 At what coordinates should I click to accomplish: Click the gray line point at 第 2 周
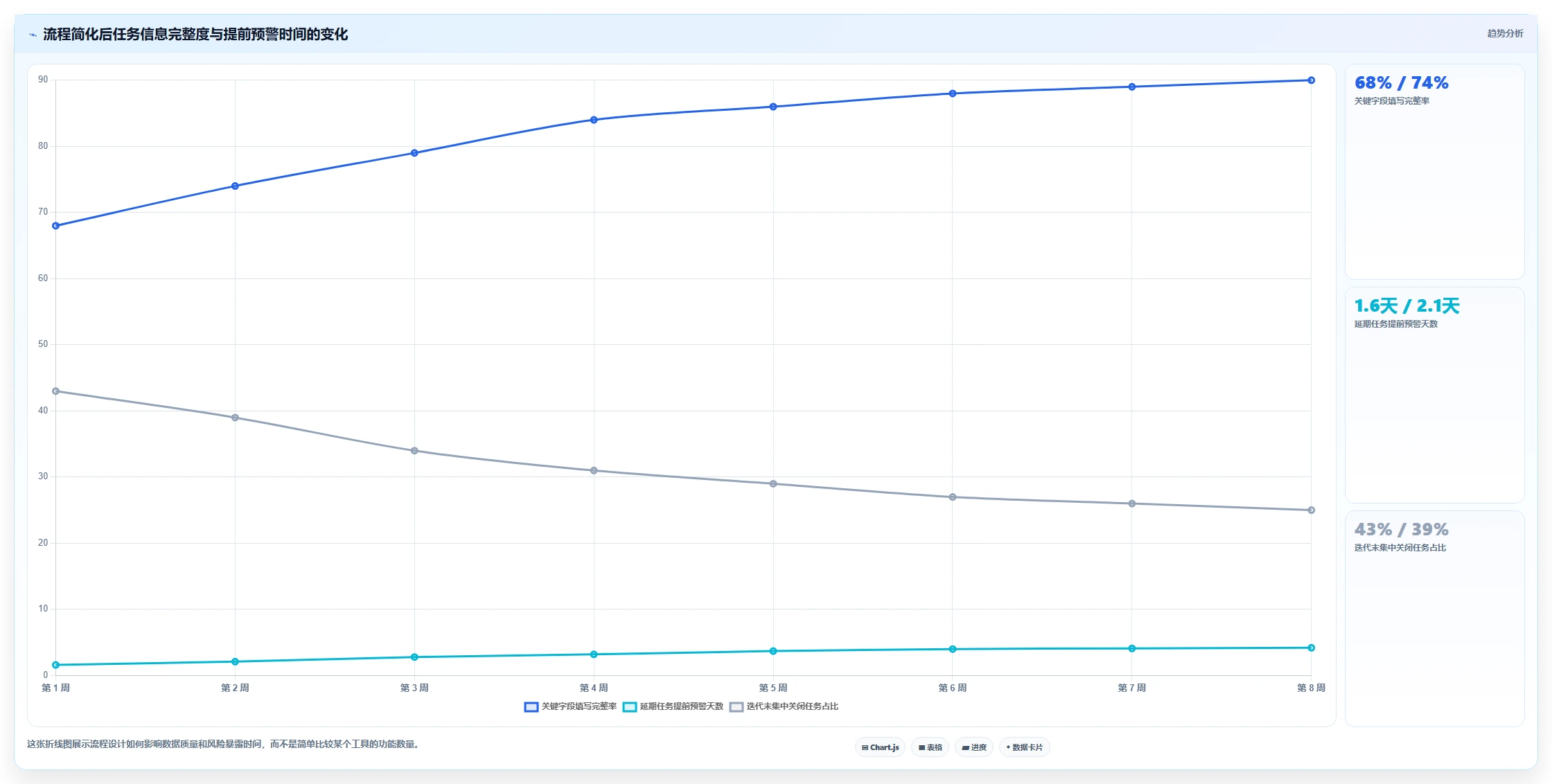point(235,418)
